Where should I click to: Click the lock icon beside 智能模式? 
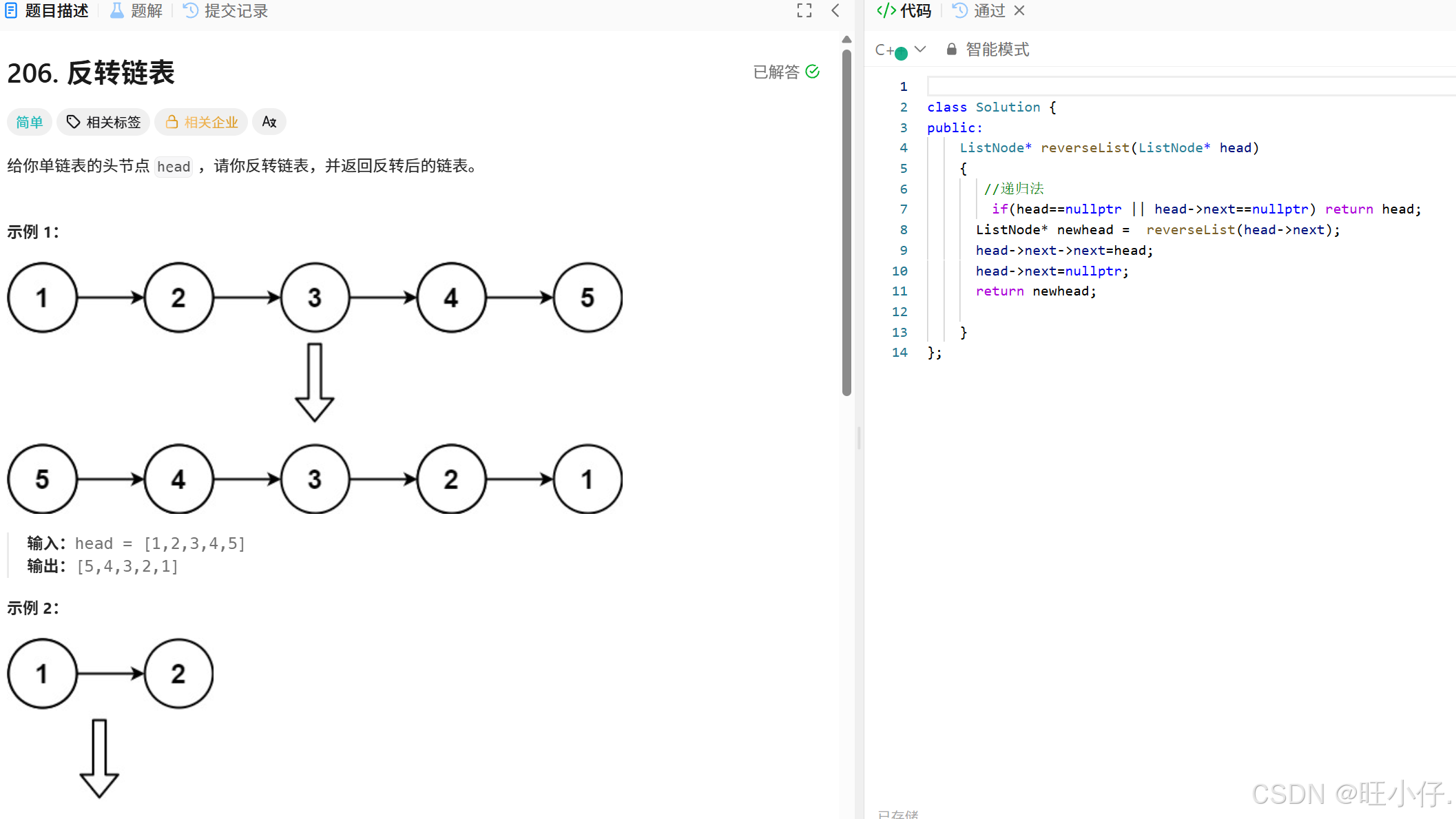(952, 49)
